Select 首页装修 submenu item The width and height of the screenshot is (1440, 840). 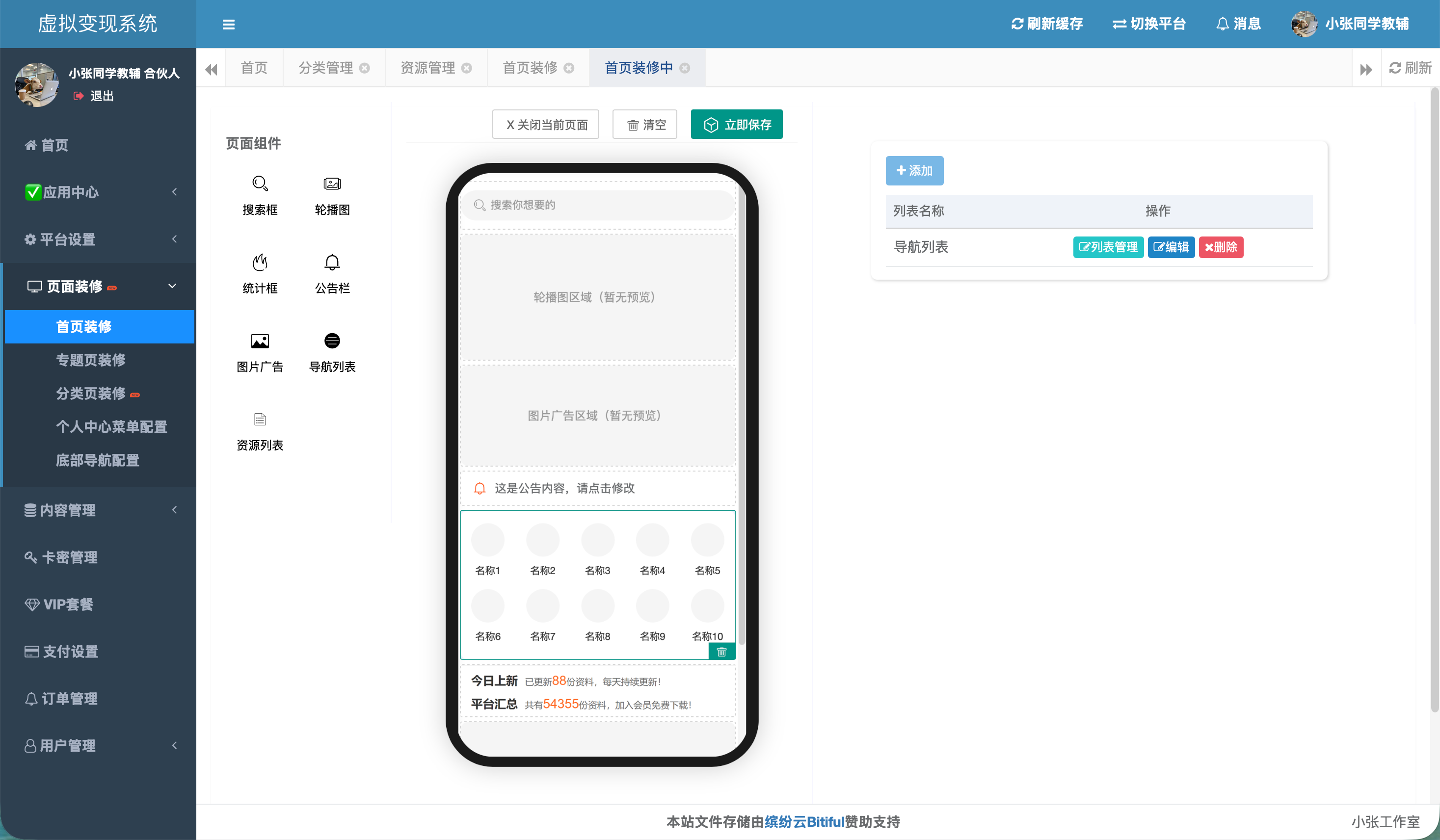point(100,327)
